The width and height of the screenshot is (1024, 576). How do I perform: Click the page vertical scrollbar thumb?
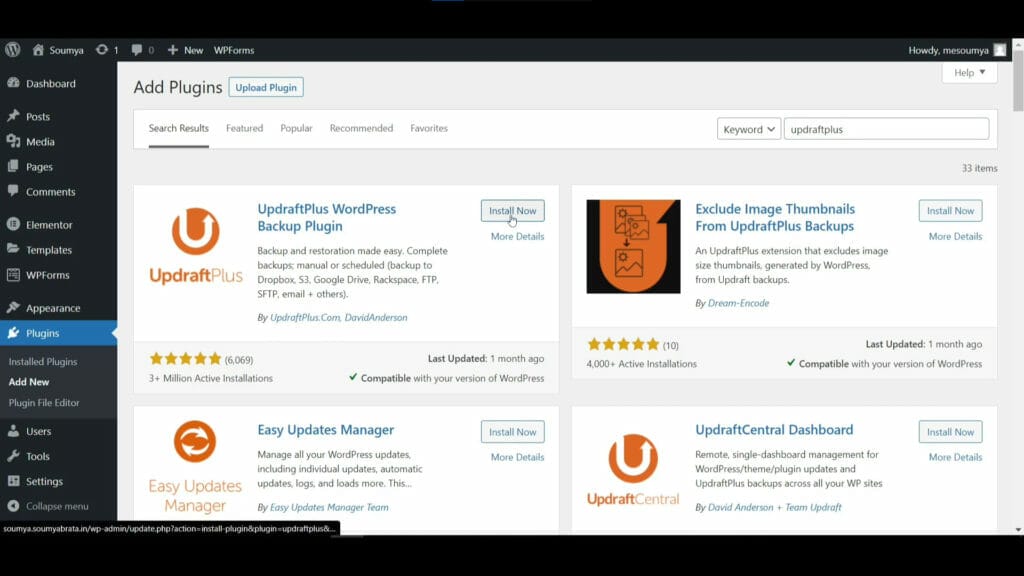coord(1018,80)
